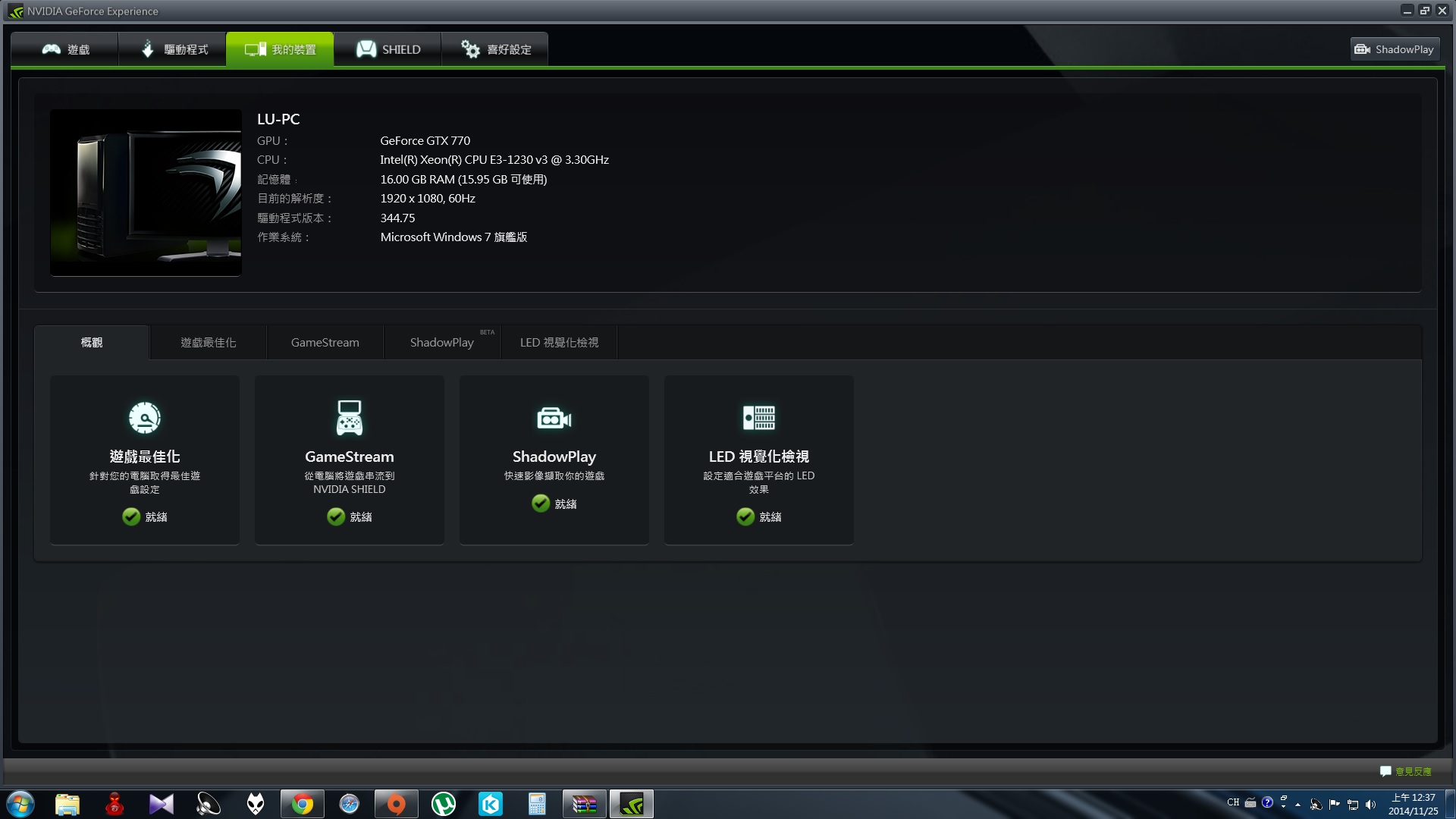Click the red figure taskbar icon

click(115, 804)
